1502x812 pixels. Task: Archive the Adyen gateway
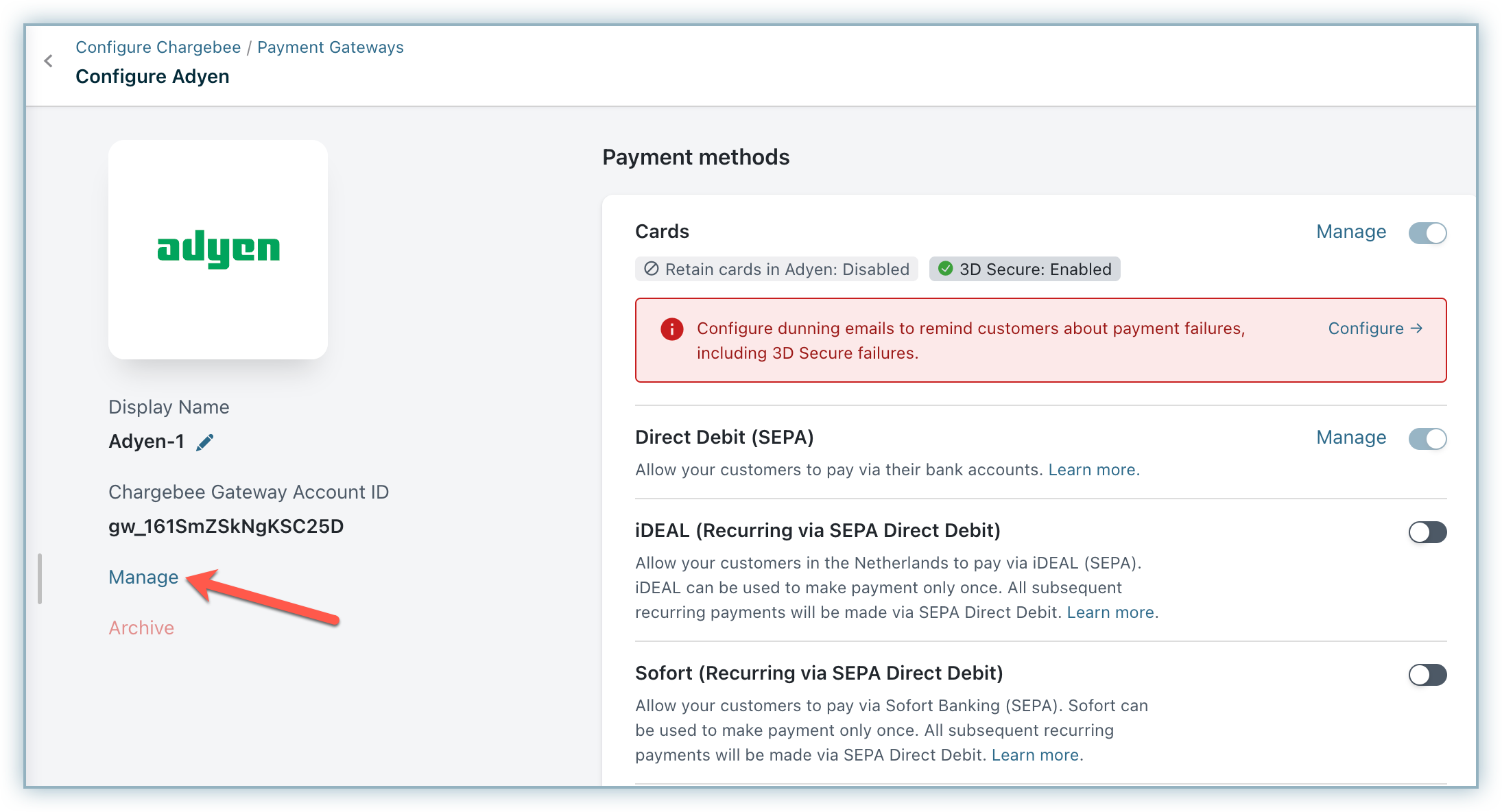(141, 628)
